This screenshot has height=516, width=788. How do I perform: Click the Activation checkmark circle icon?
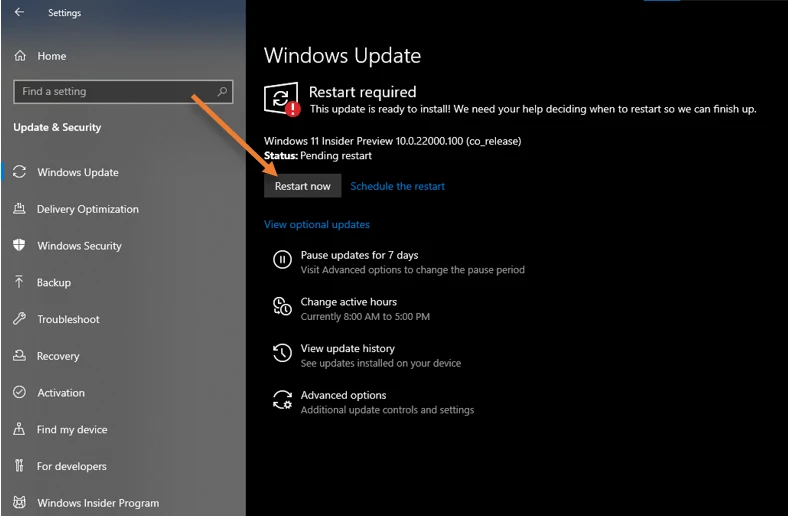coord(19,392)
